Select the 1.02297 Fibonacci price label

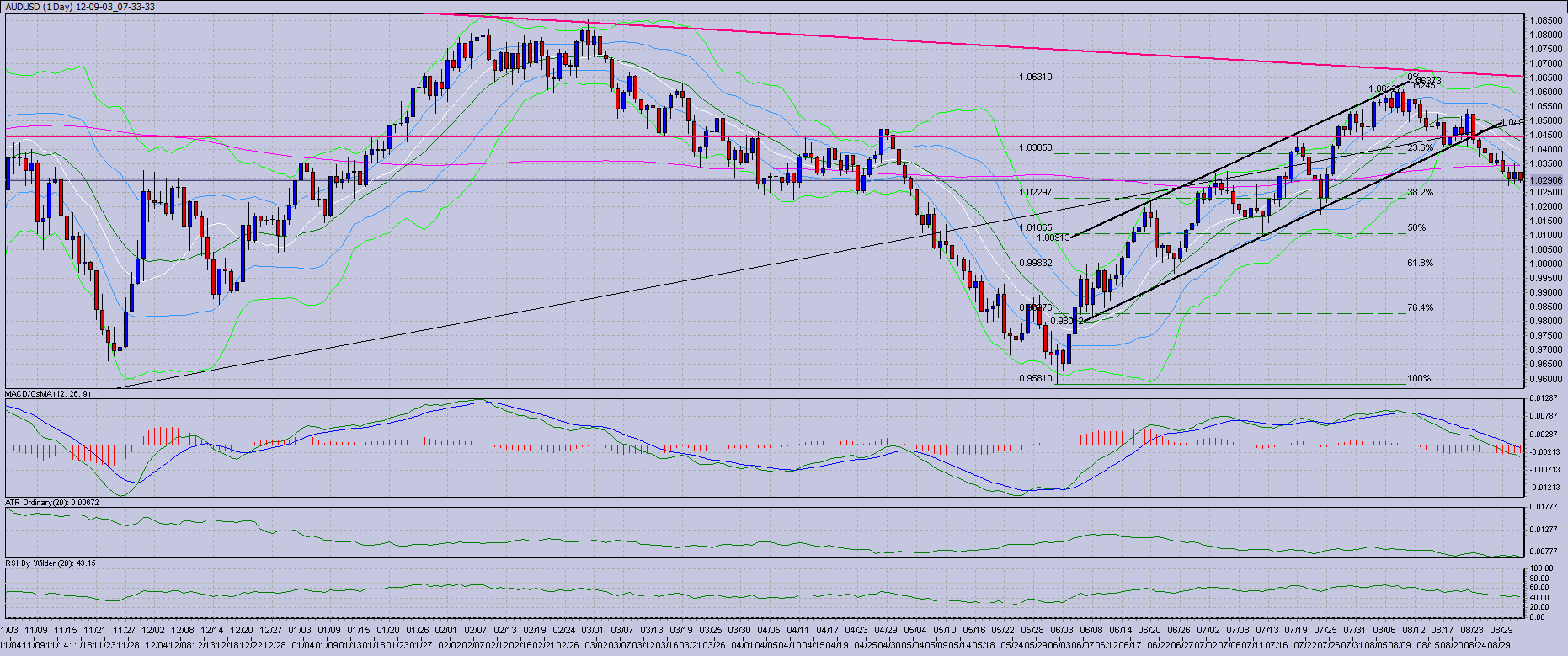(x=1036, y=193)
